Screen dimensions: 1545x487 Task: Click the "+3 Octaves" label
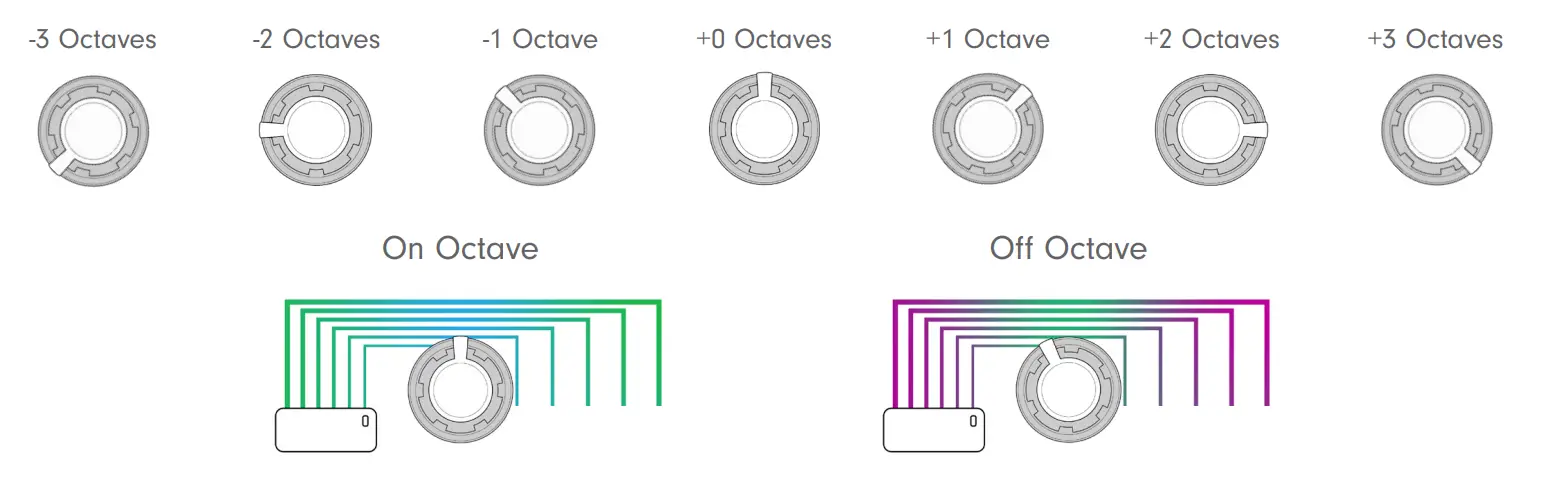point(1435,40)
